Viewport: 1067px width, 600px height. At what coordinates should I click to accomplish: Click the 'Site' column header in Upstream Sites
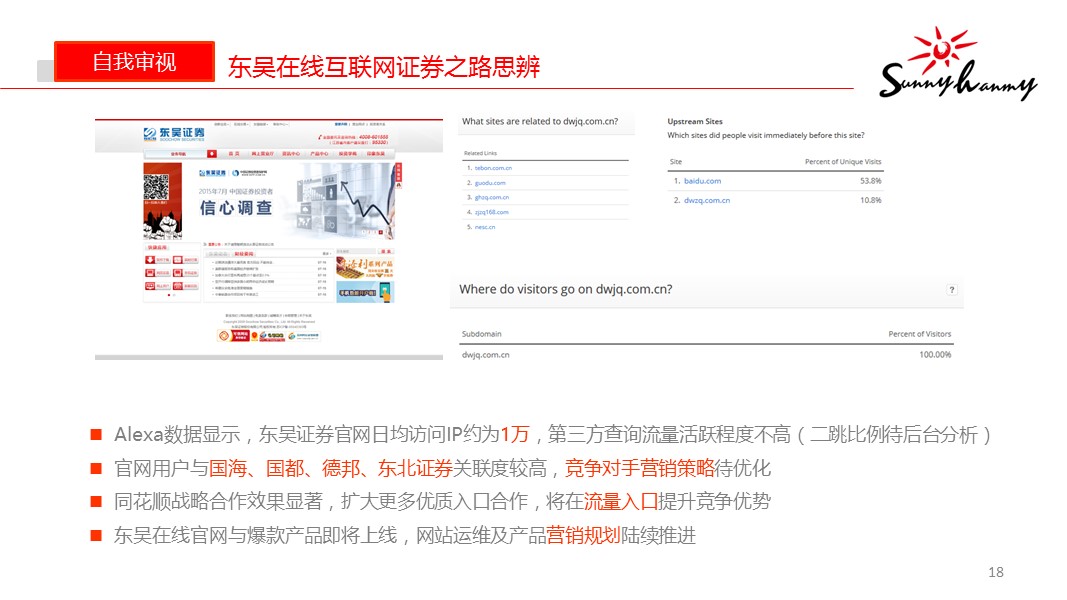(x=676, y=162)
